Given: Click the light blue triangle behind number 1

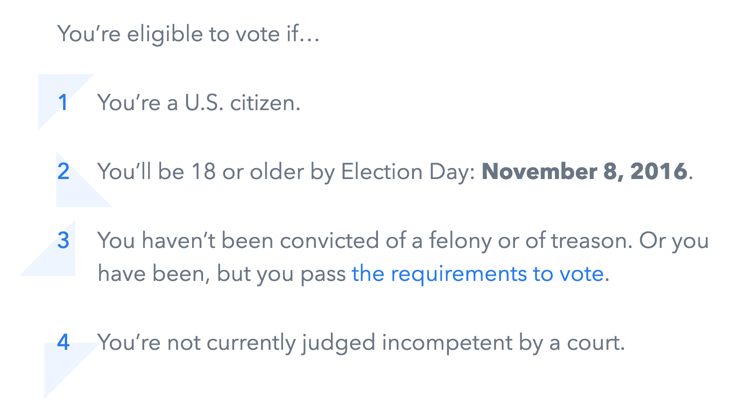Looking at the screenshot, I should [x=50, y=115].
